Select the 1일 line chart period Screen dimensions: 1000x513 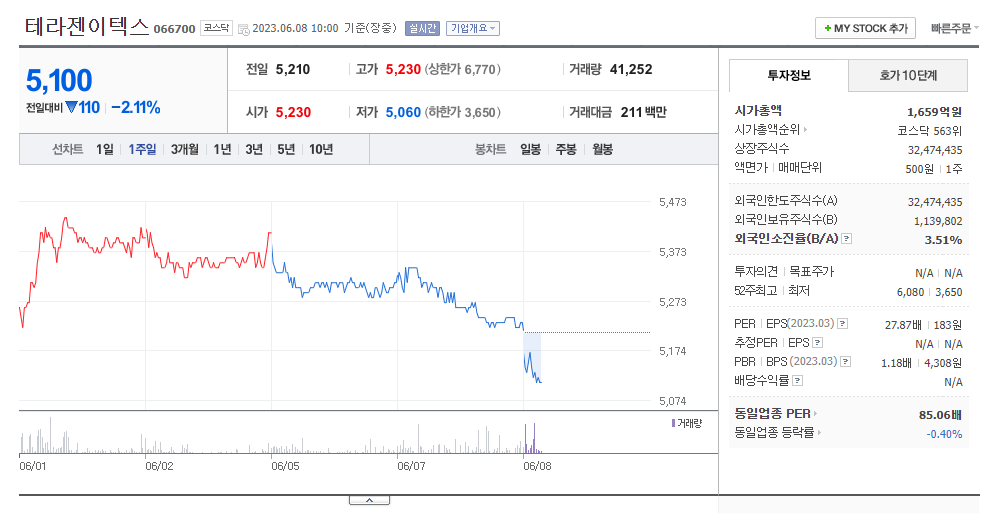[x=105, y=149]
